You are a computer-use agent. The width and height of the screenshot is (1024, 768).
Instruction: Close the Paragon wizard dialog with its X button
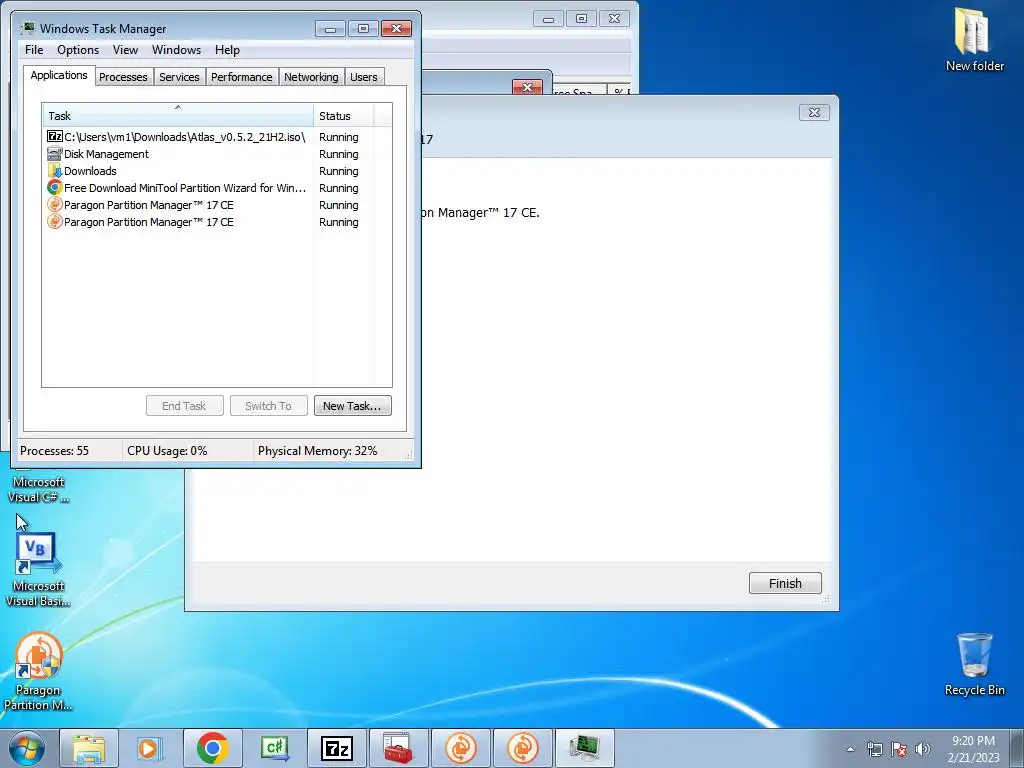[814, 112]
